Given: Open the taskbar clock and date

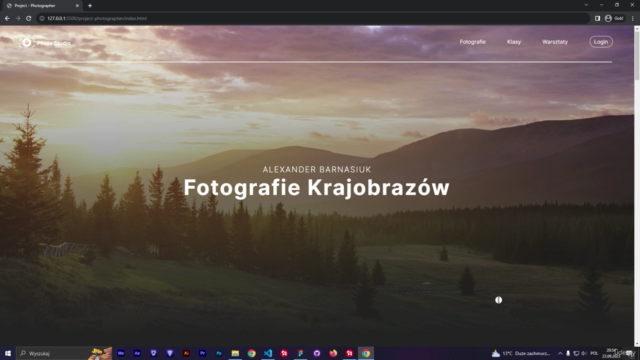Looking at the screenshot, I should click(x=611, y=353).
